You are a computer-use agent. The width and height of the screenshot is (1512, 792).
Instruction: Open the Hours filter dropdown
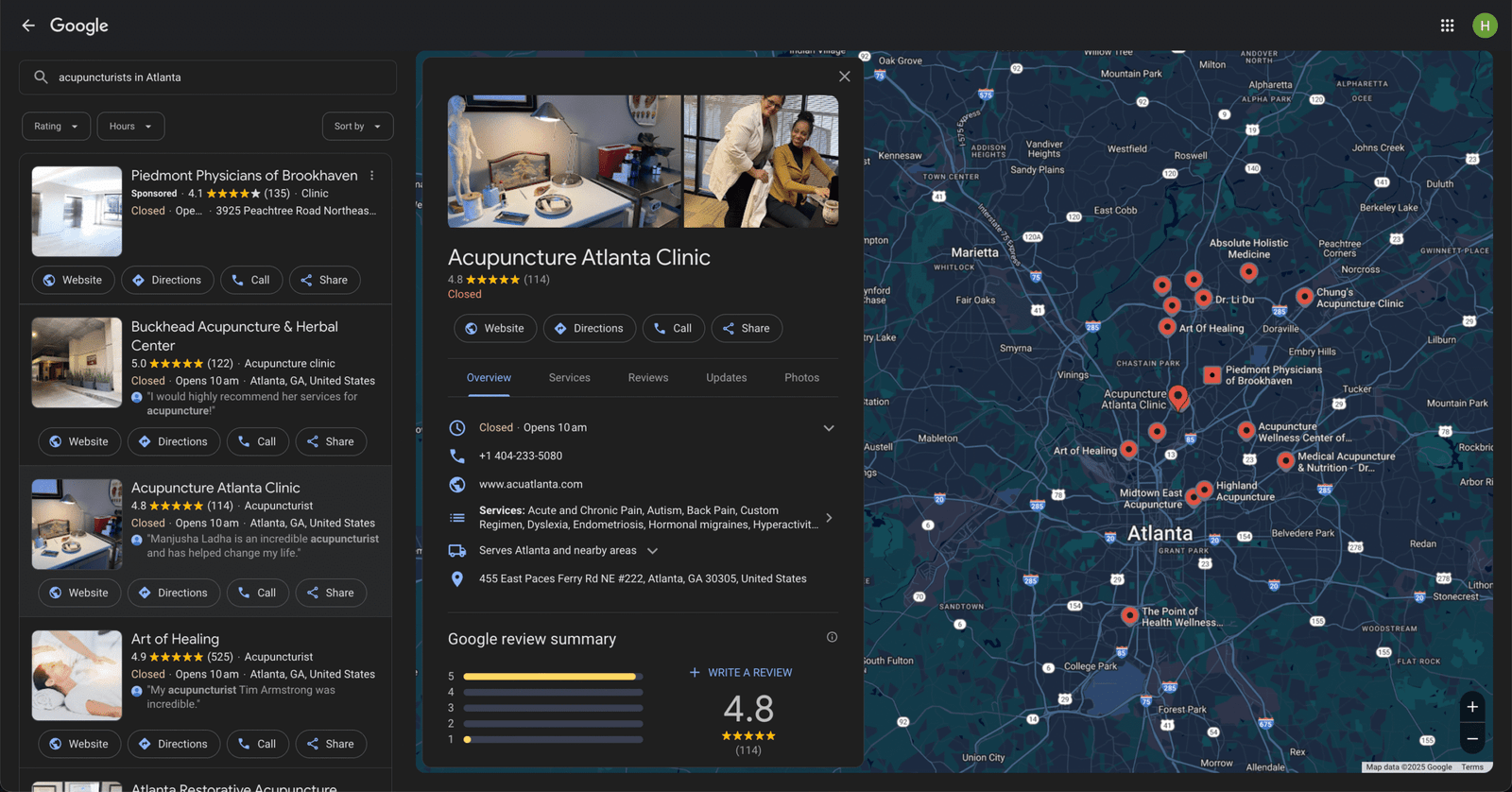click(130, 127)
